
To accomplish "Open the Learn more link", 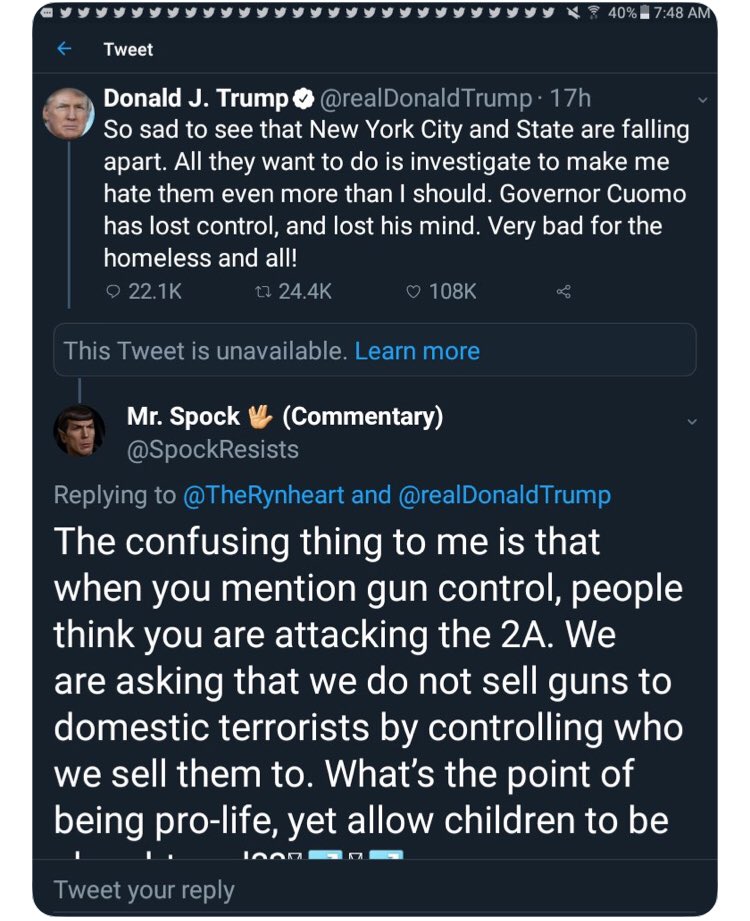I will pos(417,351).
